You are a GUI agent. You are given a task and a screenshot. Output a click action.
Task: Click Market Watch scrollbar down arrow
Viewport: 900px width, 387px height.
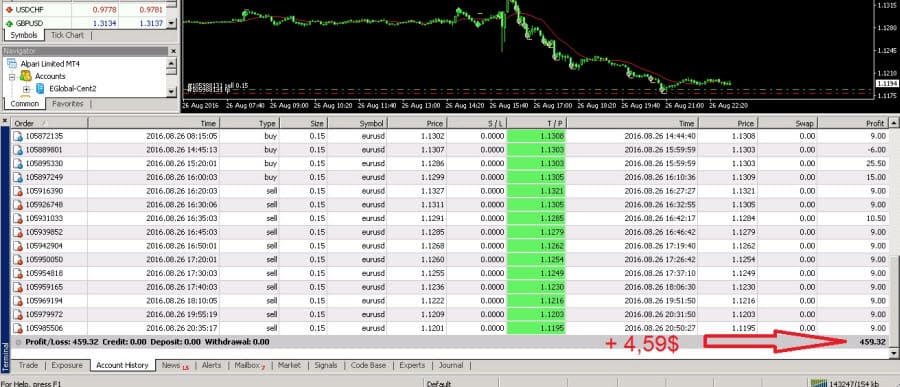click(x=172, y=23)
